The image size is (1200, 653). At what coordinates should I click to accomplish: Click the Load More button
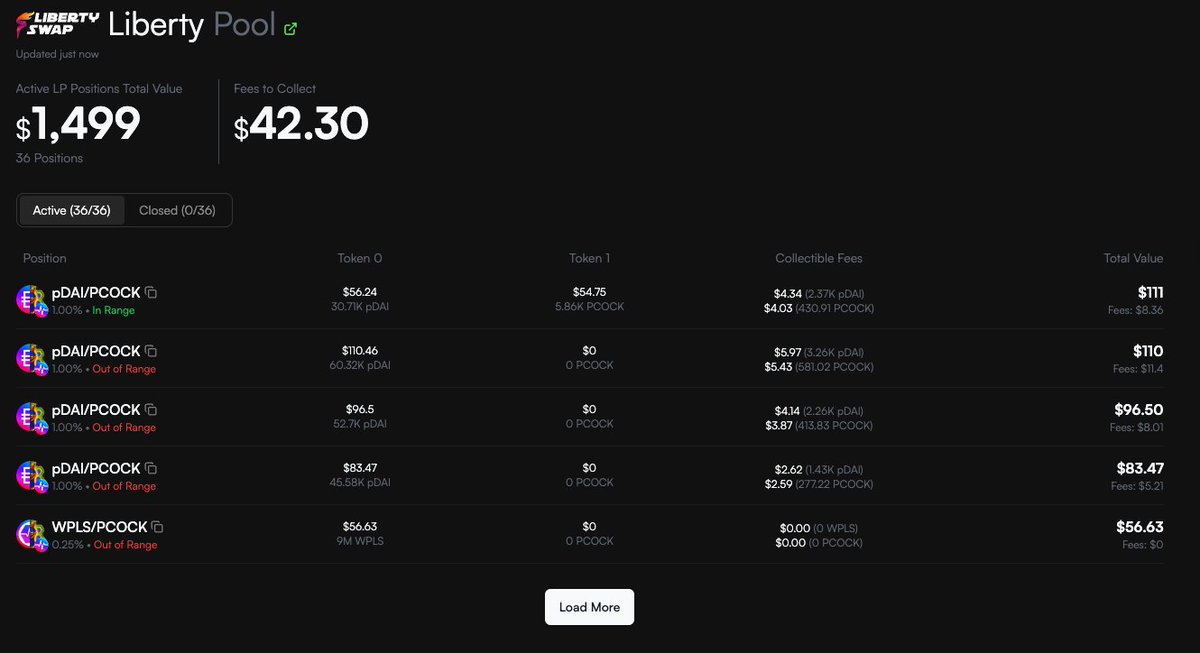(589, 607)
